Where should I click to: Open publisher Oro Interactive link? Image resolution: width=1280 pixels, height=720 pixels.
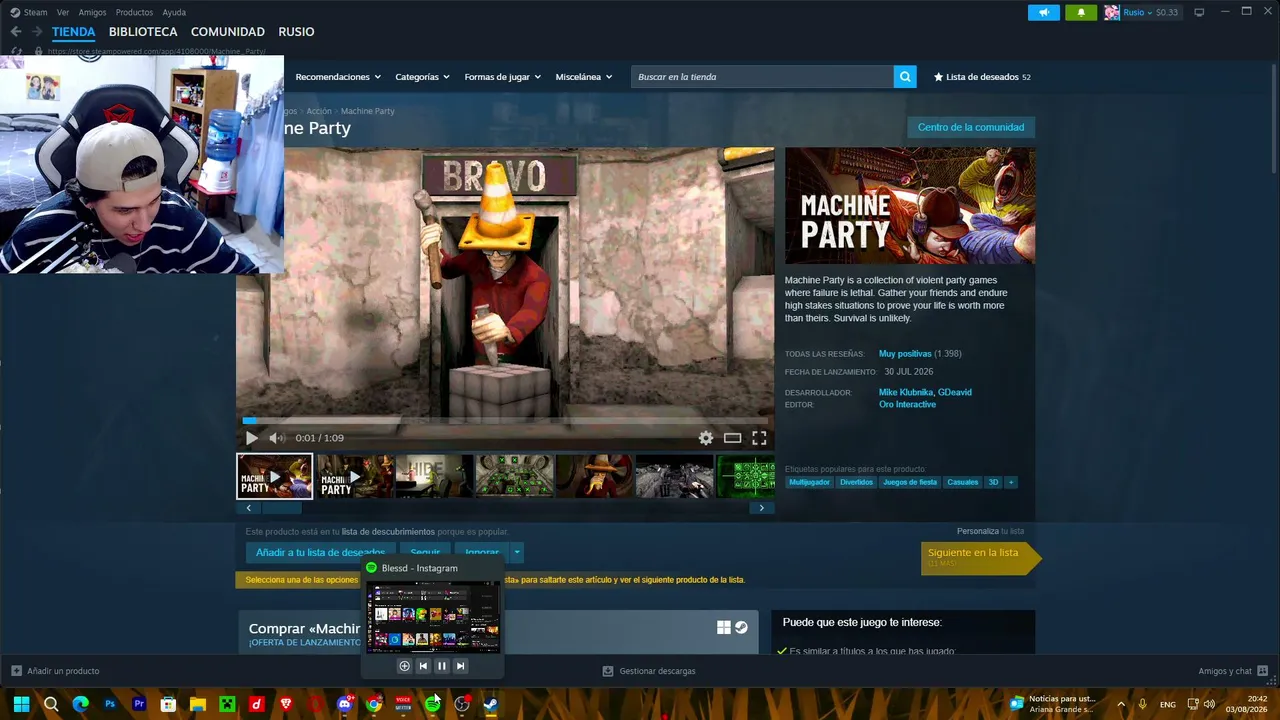pyautogui.click(x=907, y=404)
